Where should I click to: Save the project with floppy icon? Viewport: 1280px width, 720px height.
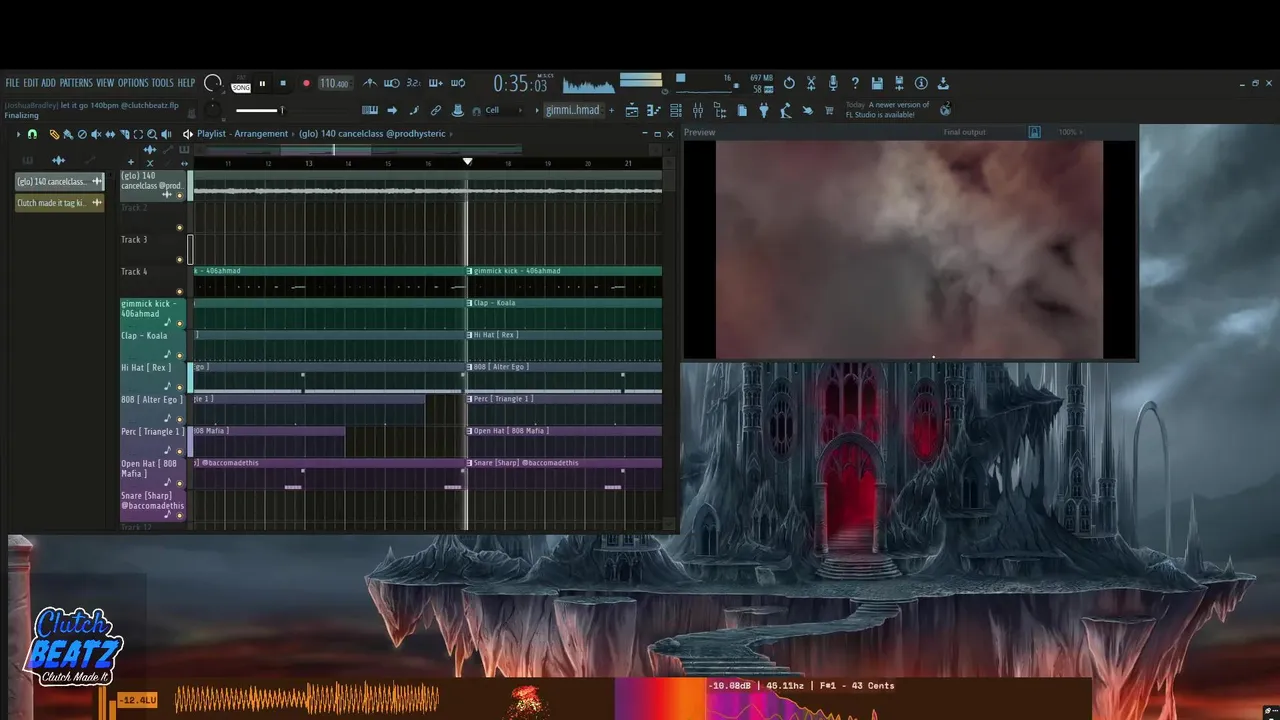877,83
